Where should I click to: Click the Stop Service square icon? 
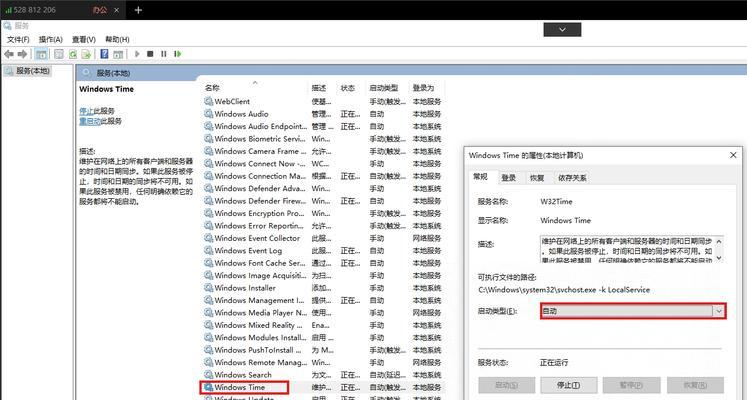pyautogui.click(x=150, y=54)
